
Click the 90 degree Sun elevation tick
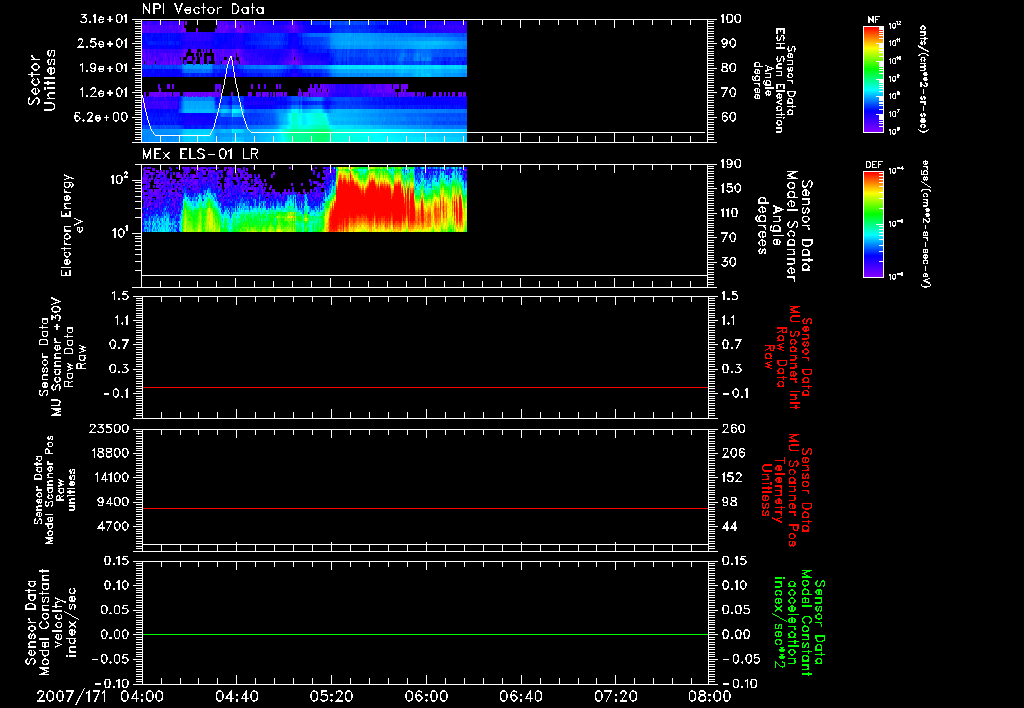pos(729,43)
